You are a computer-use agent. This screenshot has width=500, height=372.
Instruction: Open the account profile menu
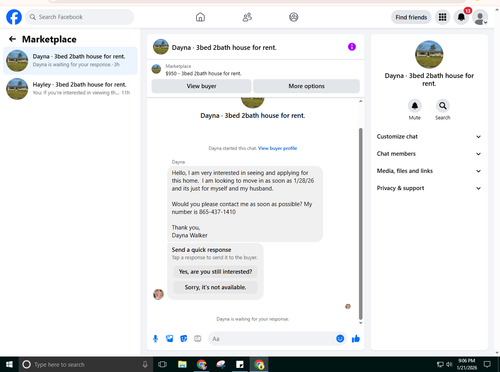tap(480, 18)
